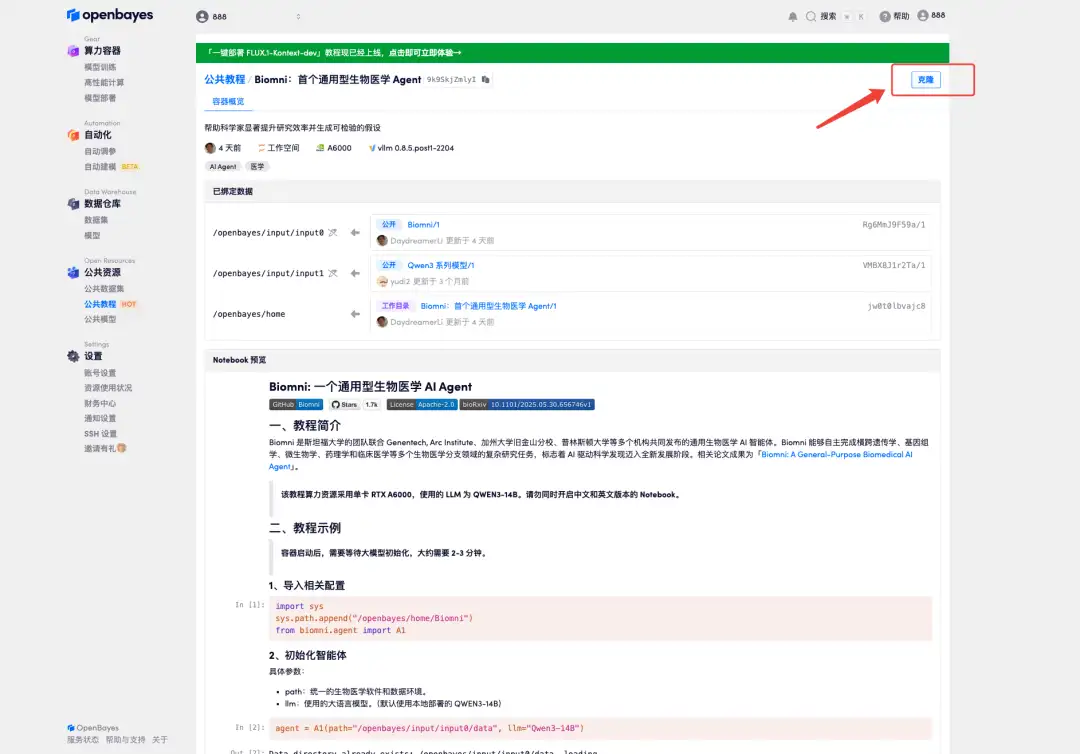The height and width of the screenshot is (754, 1080).
Task: Open the help question-mark icon
Action: point(885,17)
